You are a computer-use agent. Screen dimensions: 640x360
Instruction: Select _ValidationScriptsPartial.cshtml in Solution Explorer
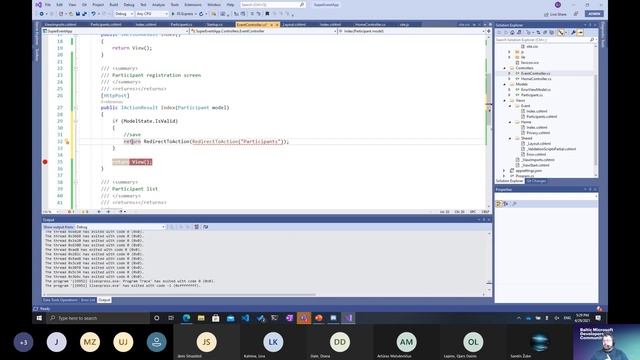click(x=551, y=149)
